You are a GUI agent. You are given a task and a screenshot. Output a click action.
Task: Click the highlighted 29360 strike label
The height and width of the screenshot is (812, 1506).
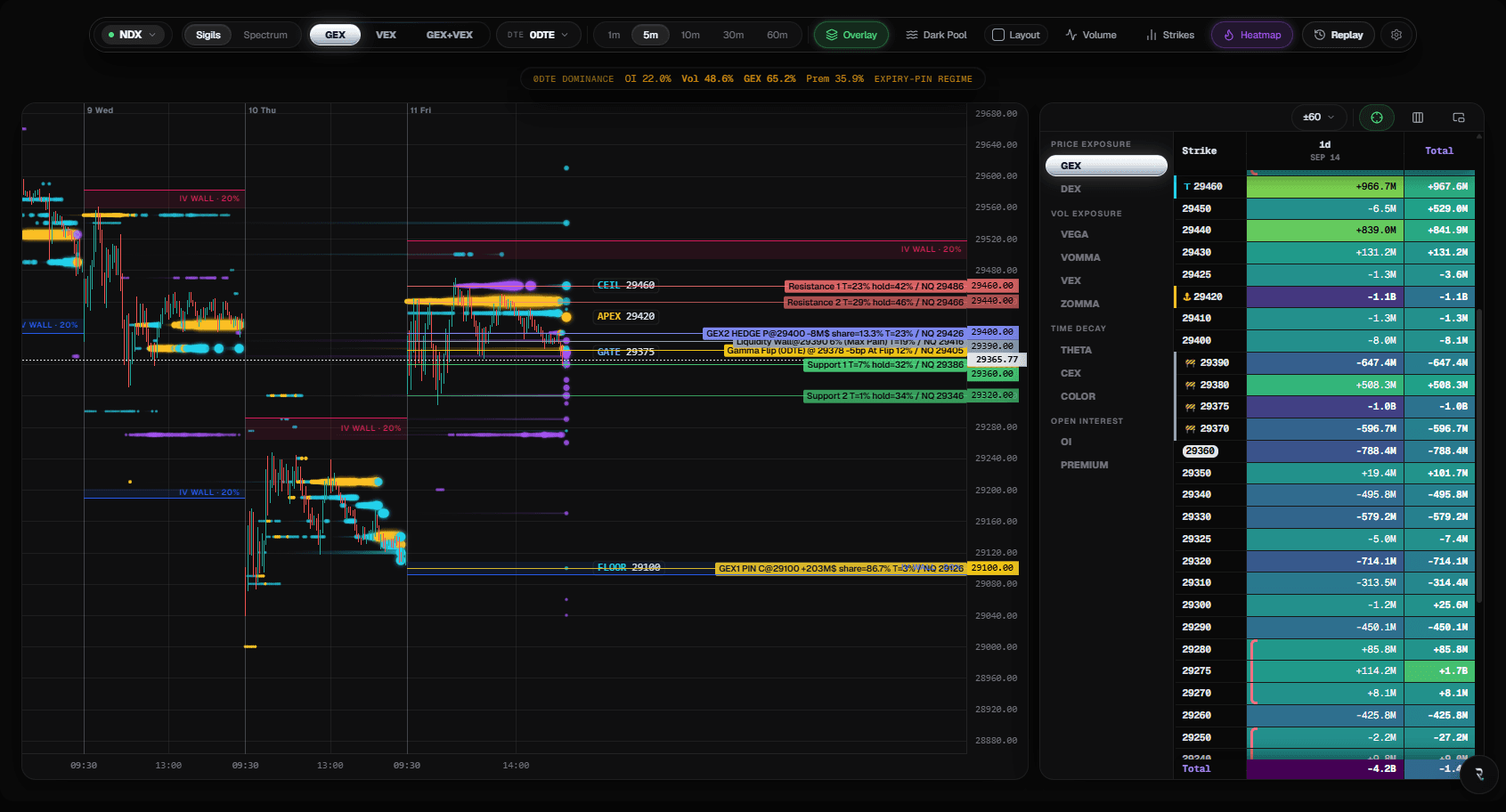point(1200,451)
